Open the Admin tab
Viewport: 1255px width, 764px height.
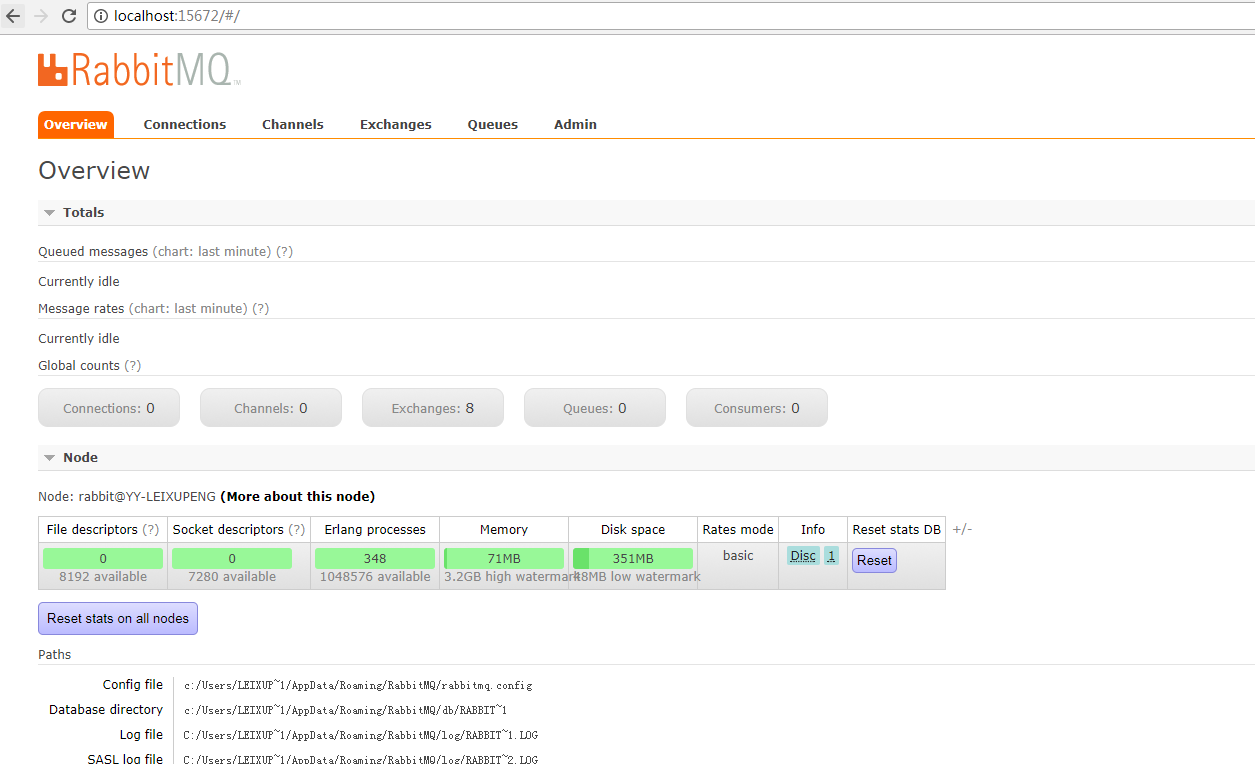click(x=575, y=125)
